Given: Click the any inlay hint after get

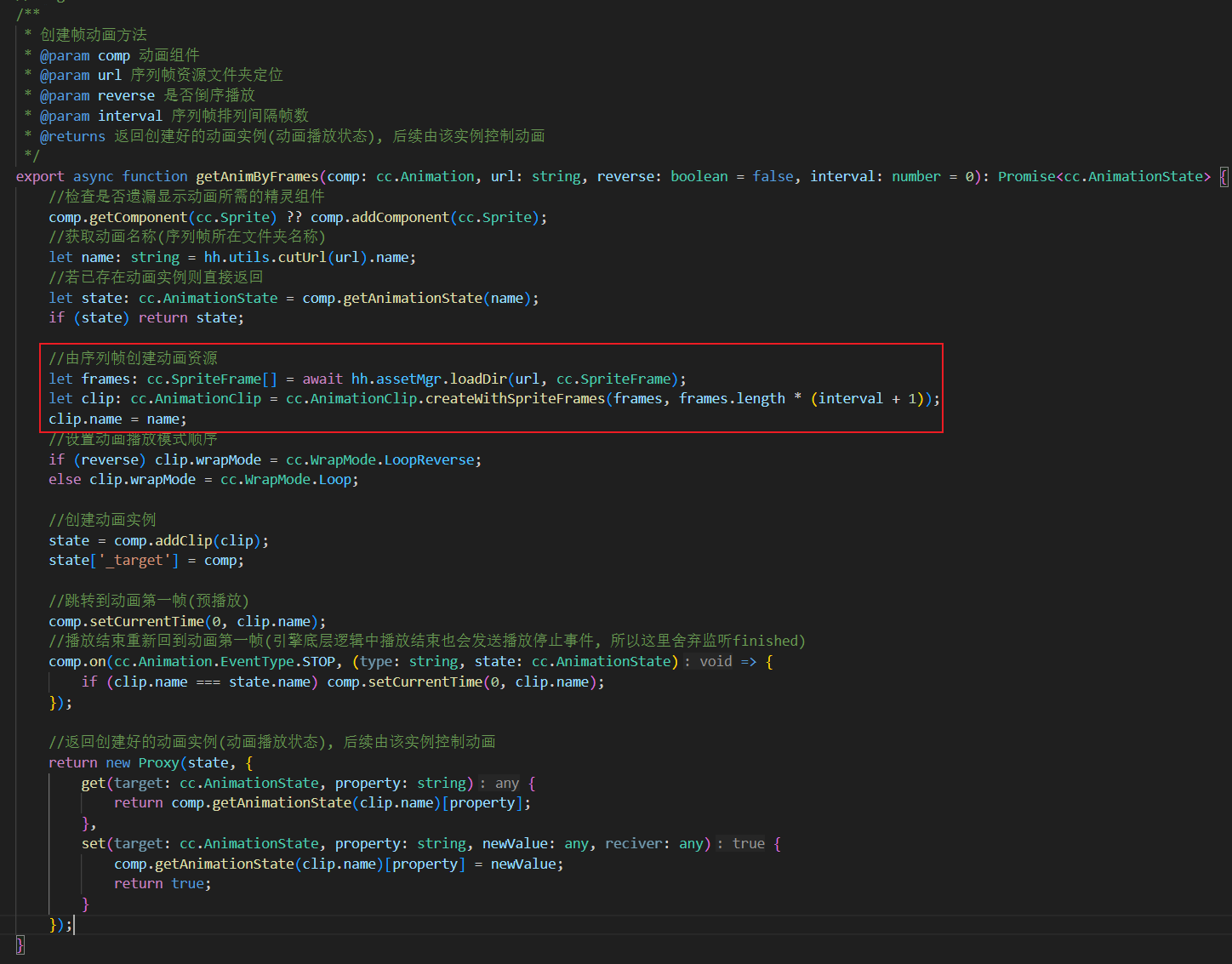Looking at the screenshot, I should click(506, 784).
